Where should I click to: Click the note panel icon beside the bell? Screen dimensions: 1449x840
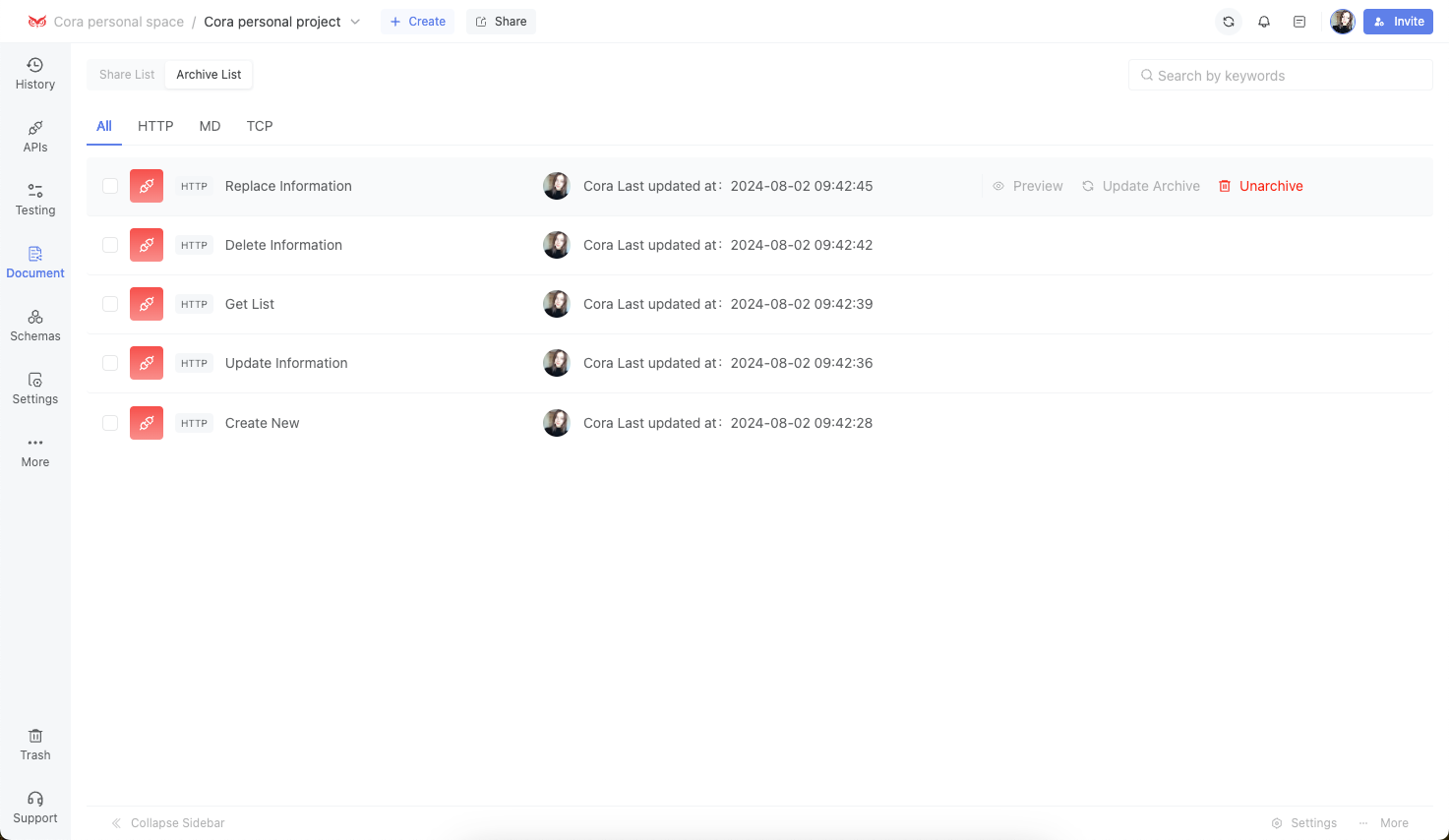click(1299, 22)
